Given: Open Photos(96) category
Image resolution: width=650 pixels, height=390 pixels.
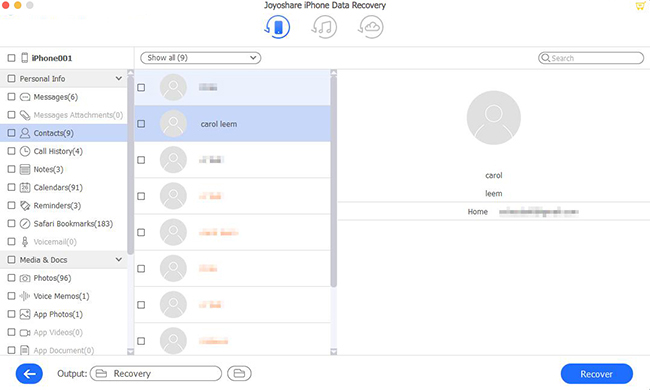Looking at the screenshot, I should pyautogui.click(x=52, y=278).
